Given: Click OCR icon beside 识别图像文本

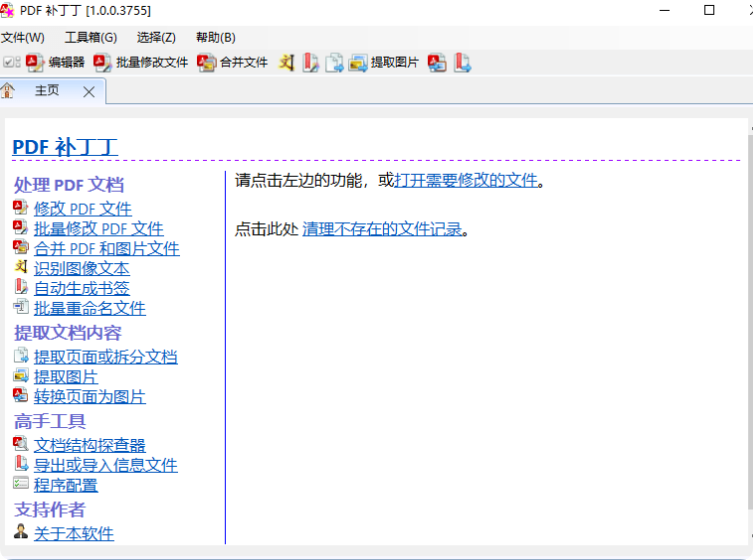Looking at the screenshot, I should tap(21, 266).
